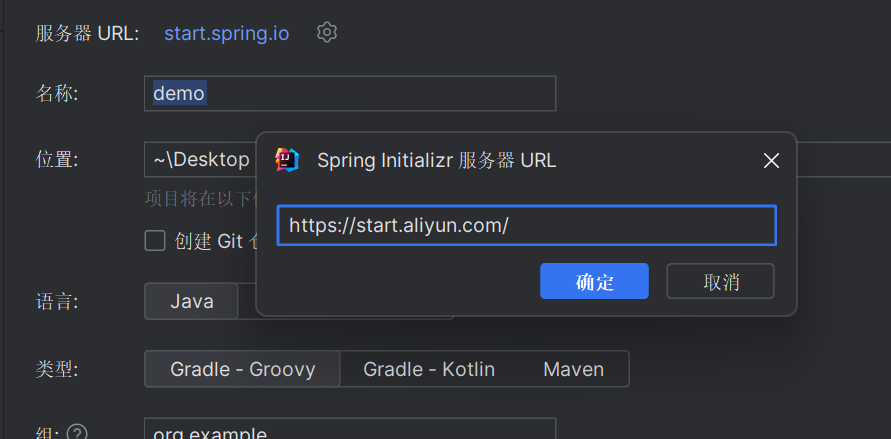This screenshot has width=891, height=439.
Task: Click the 服务器 URL: label
Action: coord(87,34)
